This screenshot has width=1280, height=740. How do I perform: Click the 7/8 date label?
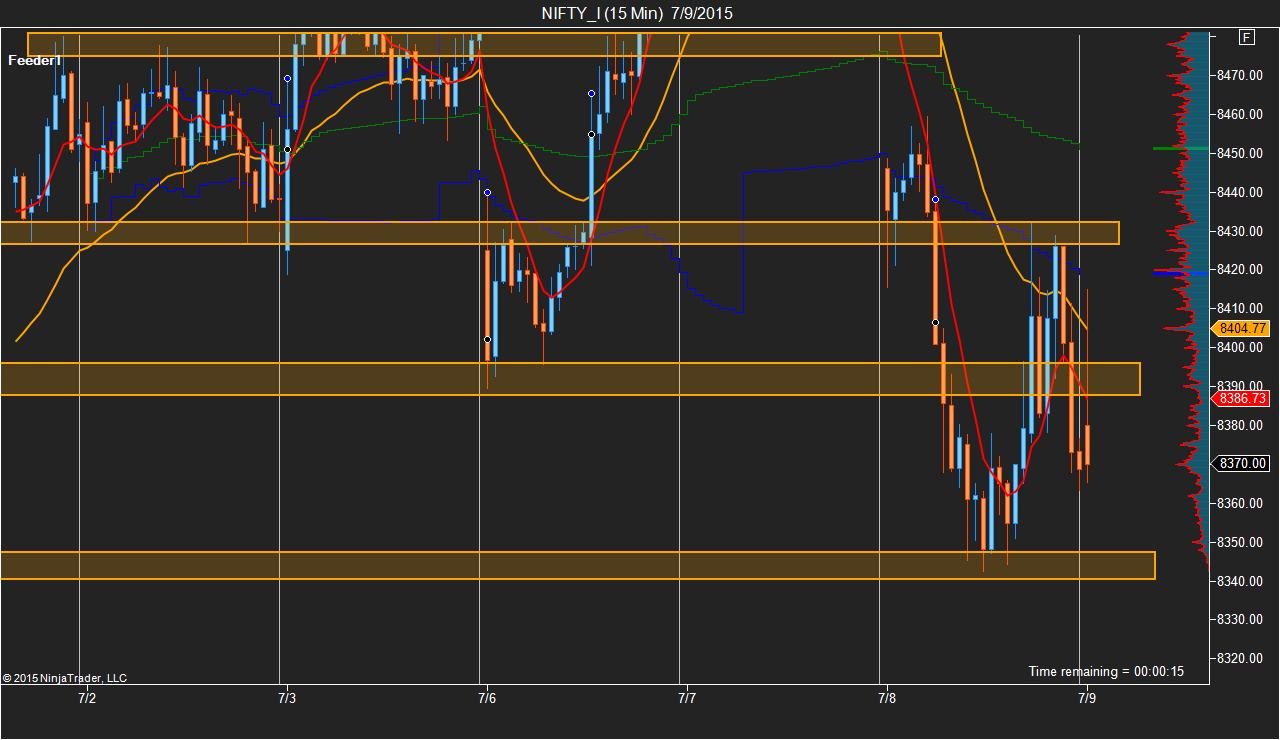[885, 697]
